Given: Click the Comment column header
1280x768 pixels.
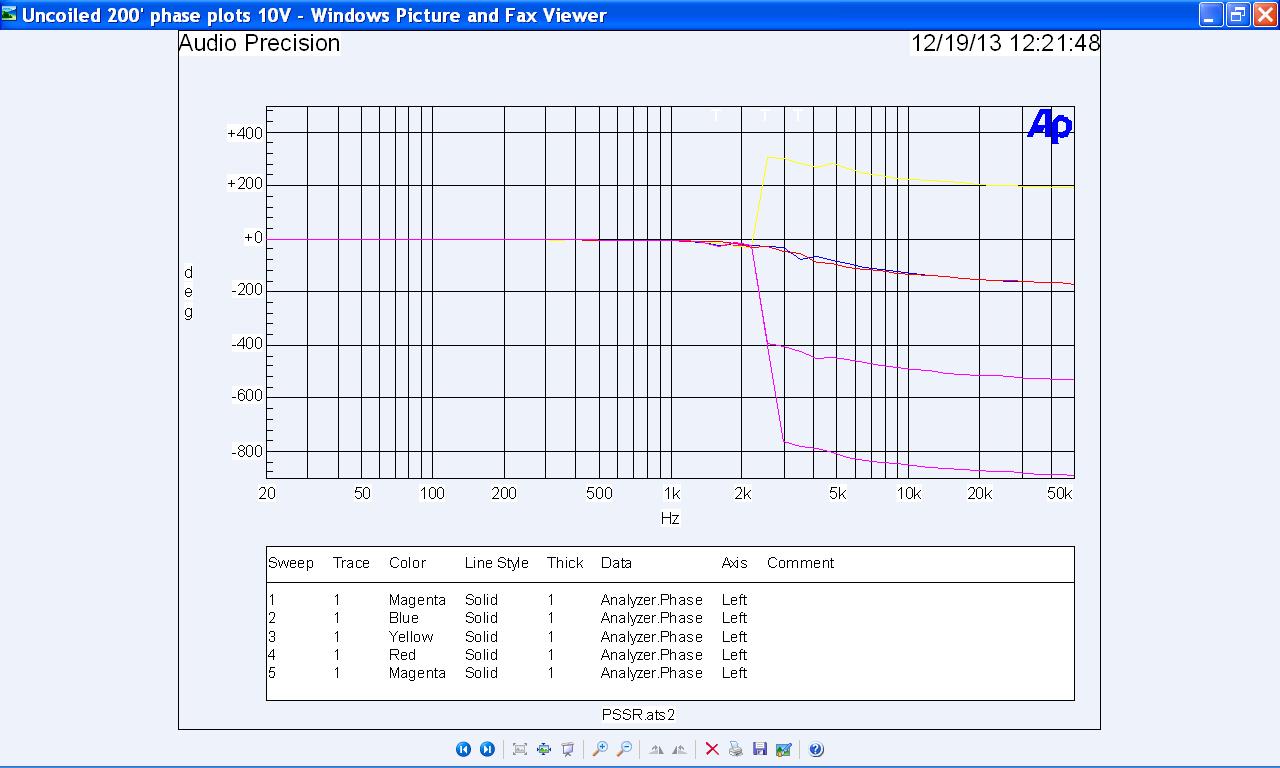Looking at the screenshot, I should (800, 563).
